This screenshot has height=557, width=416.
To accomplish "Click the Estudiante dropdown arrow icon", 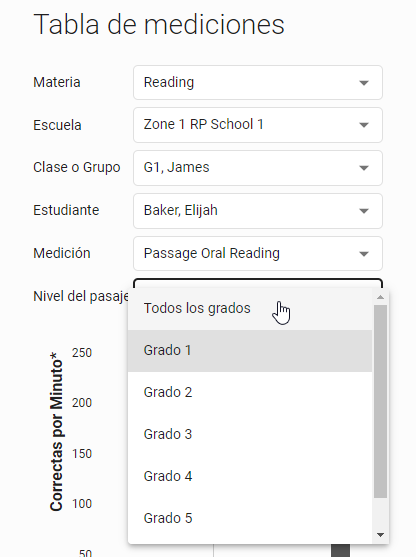I will tap(363, 211).
